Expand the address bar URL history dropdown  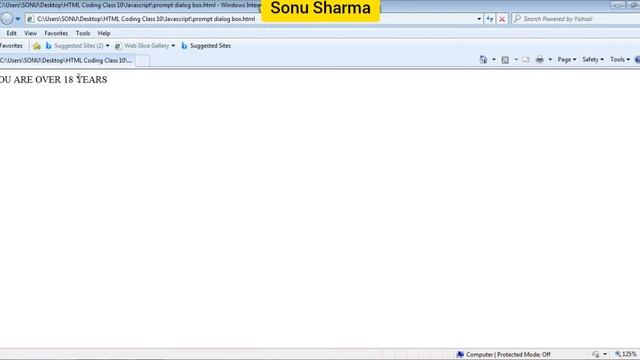[x=479, y=19]
